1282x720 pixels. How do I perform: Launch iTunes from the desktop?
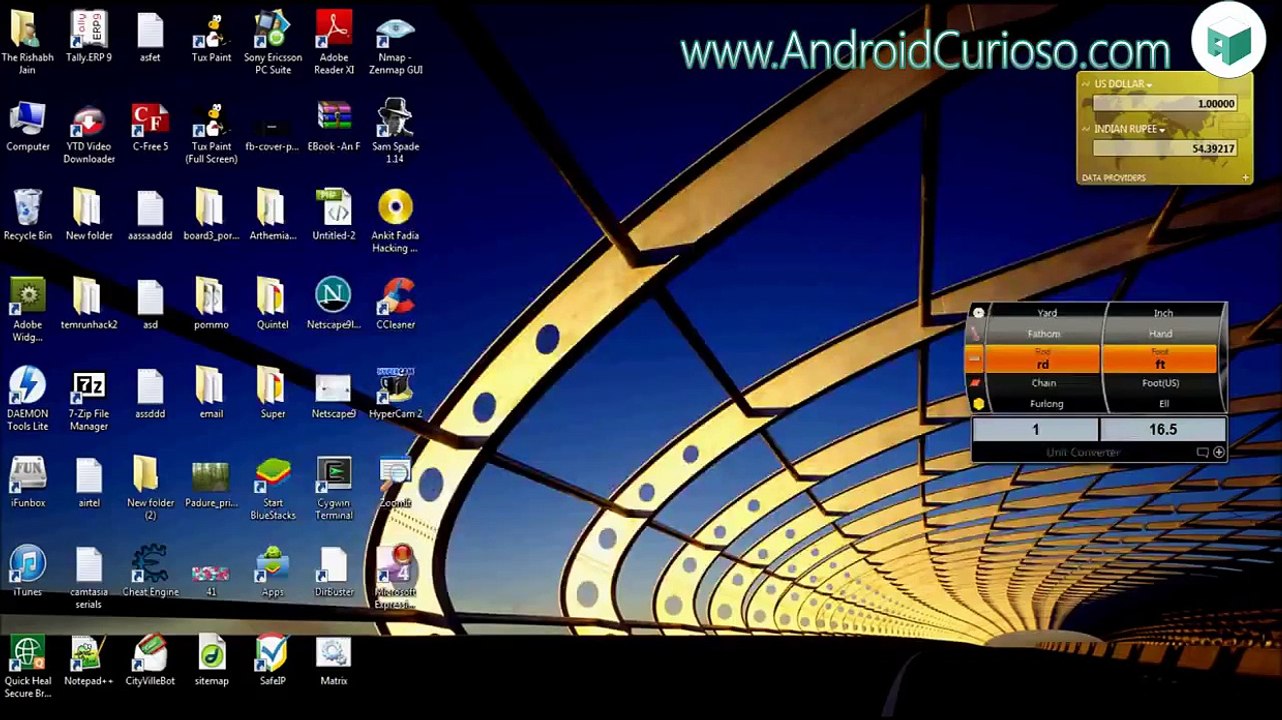click(x=28, y=571)
